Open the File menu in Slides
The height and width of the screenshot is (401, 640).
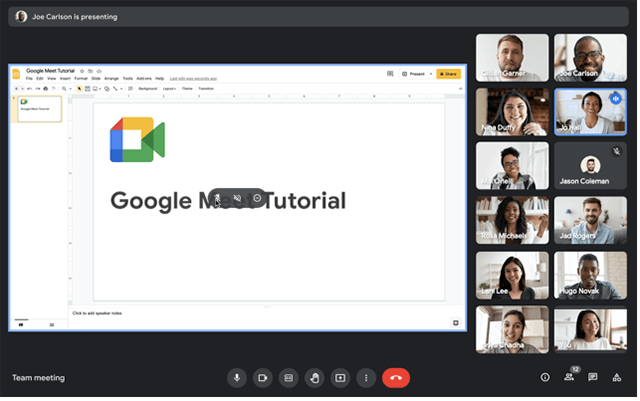(29, 78)
